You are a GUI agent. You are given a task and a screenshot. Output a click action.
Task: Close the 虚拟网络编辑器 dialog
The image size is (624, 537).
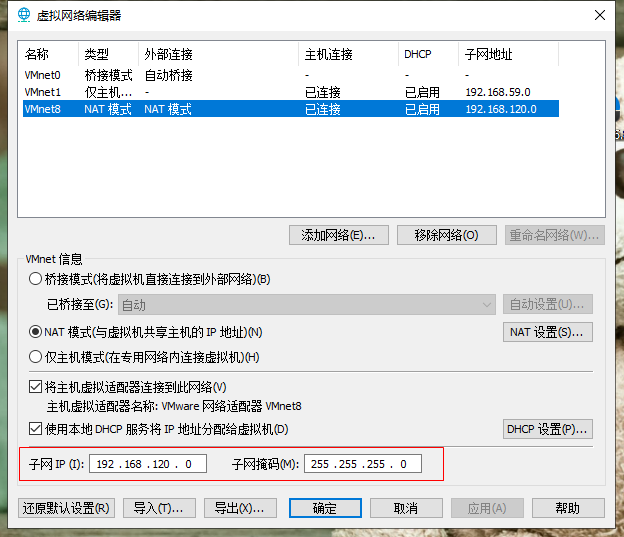tap(600, 15)
